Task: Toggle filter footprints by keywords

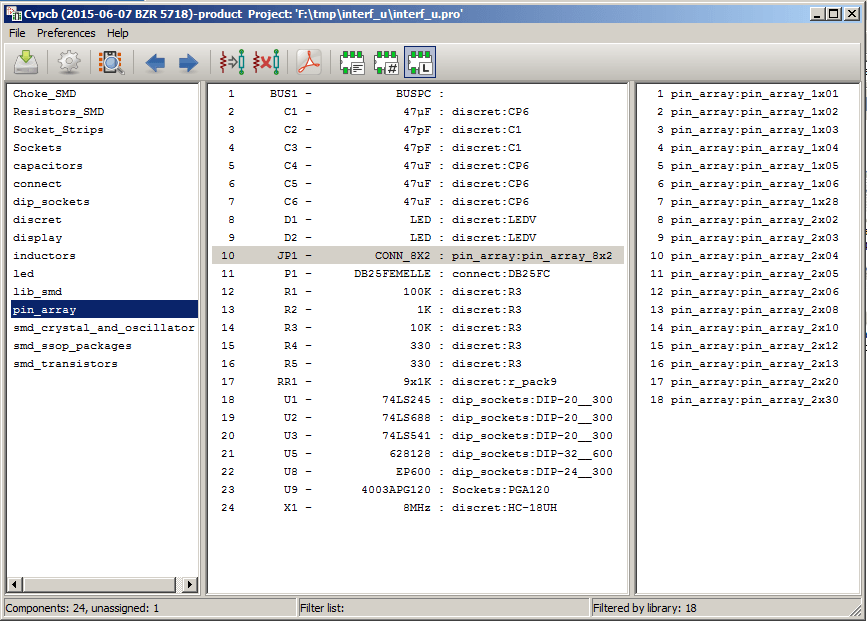Action: [352, 63]
